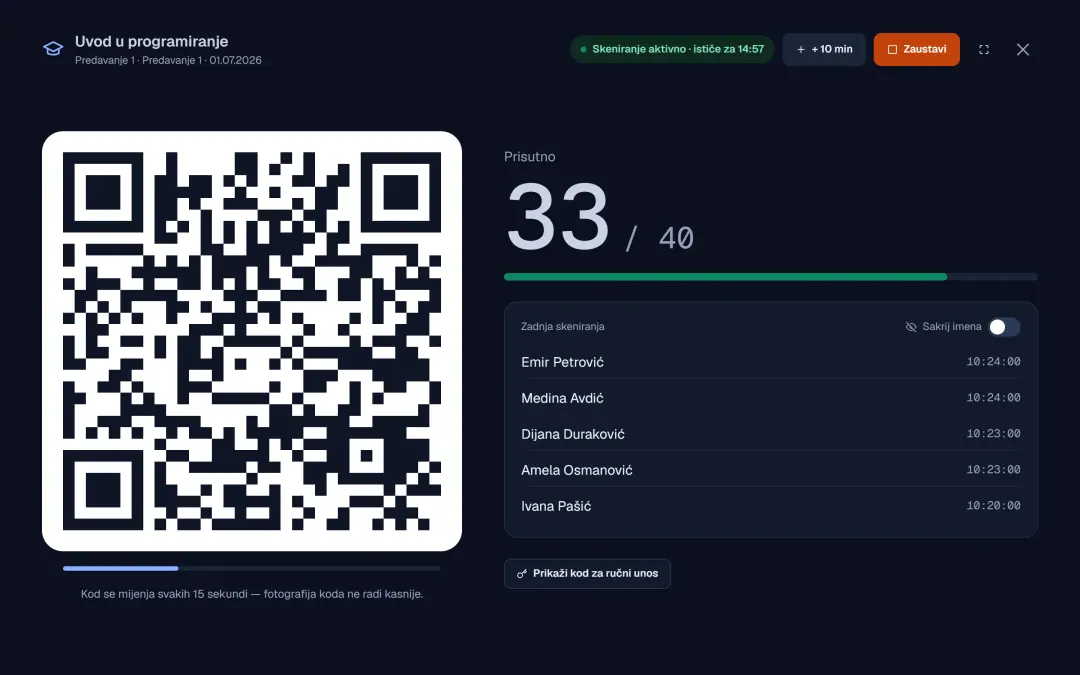1080x675 pixels.
Task: Click the Uvod u programiranje title
Action: coord(152,41)
